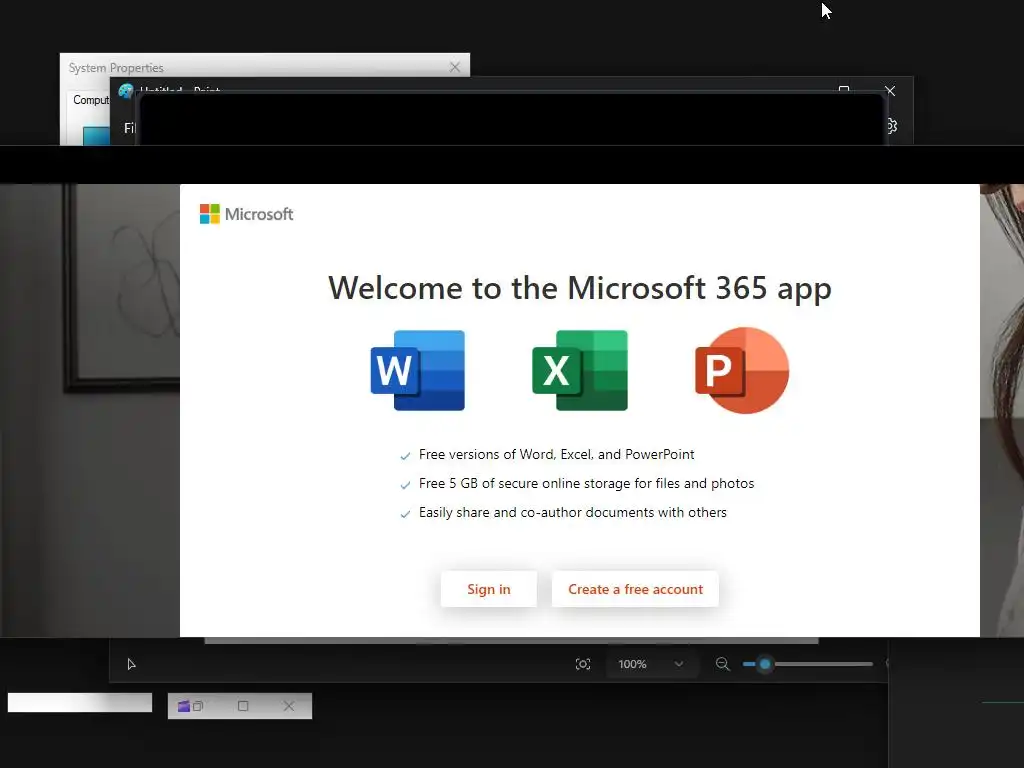The height and width of the screenshot is (768, 1024).
Task: Close the Paint window
Action: (x=890, y=91)
